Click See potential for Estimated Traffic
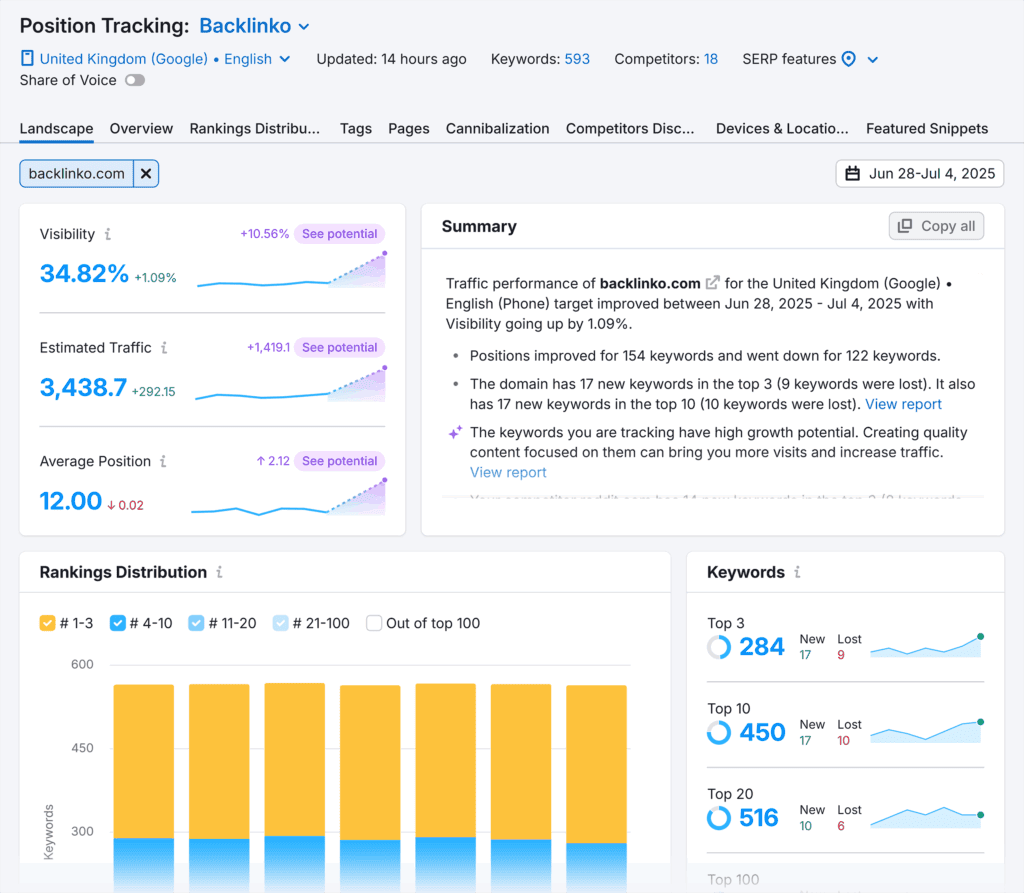Viewport: 1024px width, 893px height. click(339, 348)
